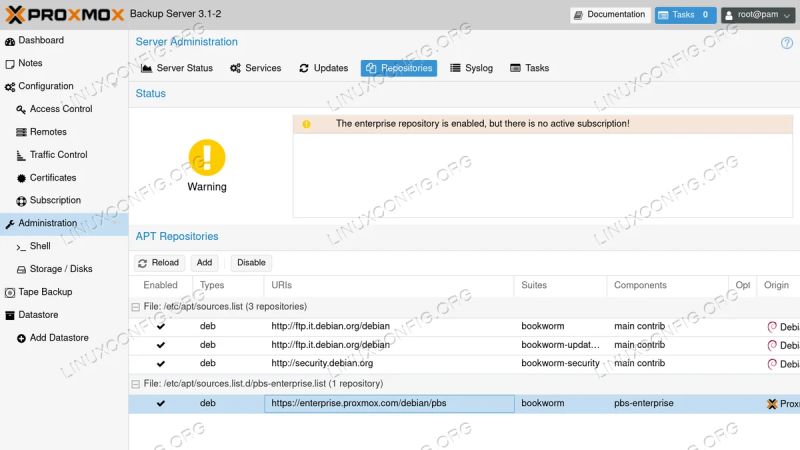Toggle enabled checkmark for bookworm-updates repository
The image size is (800, 450).
click(x=161, y=345)
